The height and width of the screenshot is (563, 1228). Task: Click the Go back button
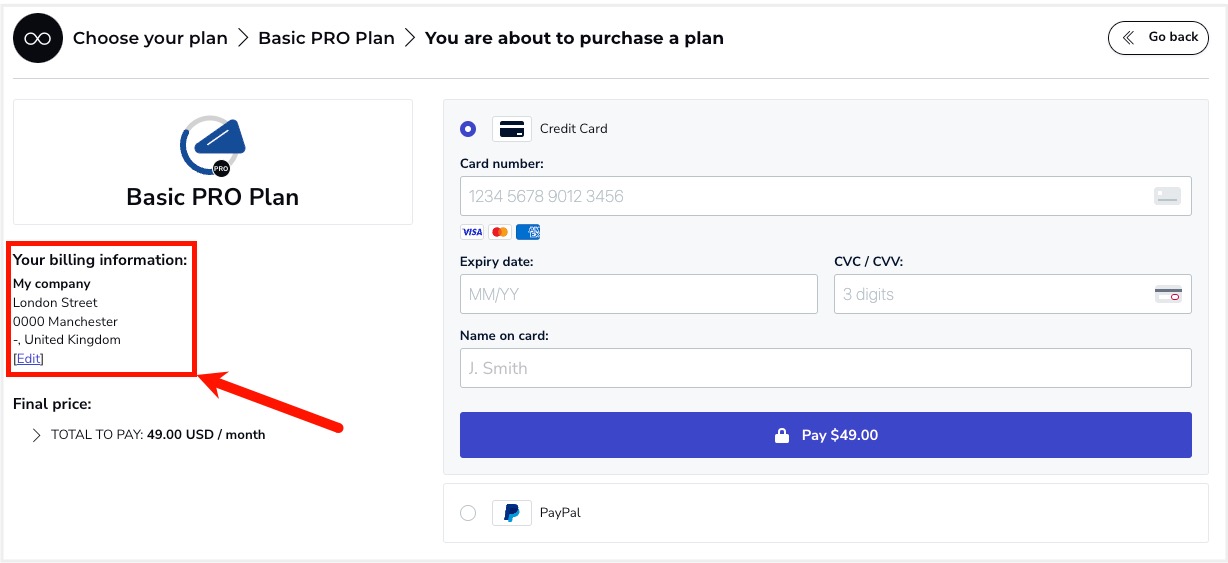pyautogui.click(x=1158, y=37)
